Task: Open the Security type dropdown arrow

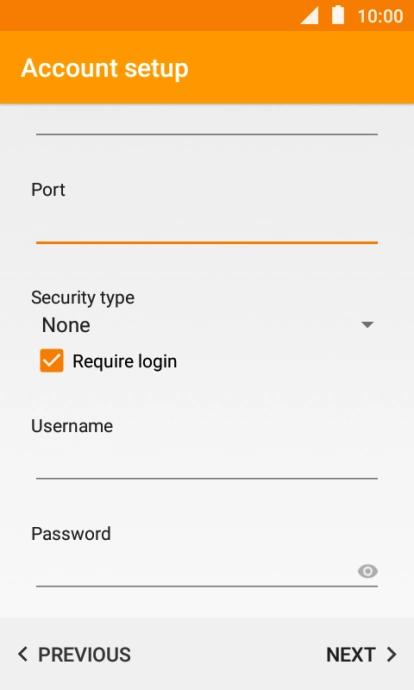Action: (x=367, y=325)
